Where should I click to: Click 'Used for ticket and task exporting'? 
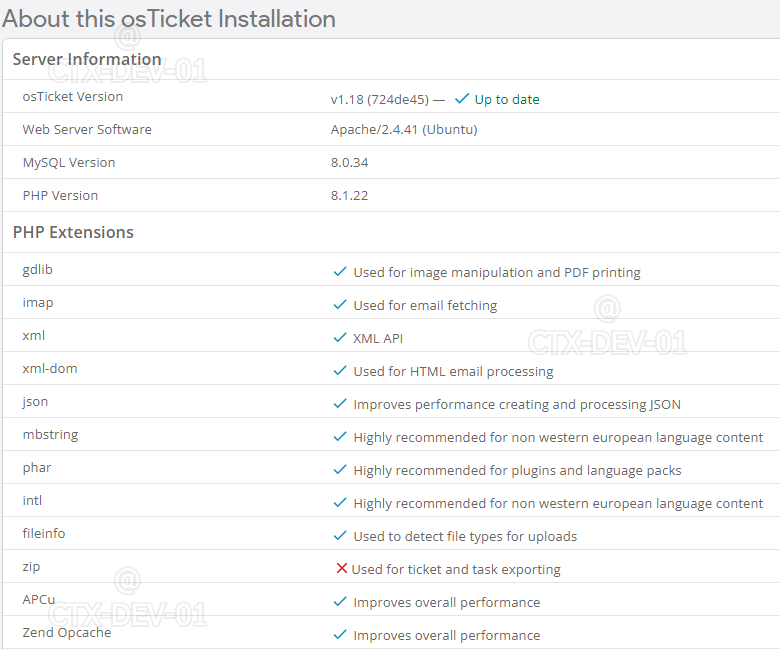coord(456,569)
